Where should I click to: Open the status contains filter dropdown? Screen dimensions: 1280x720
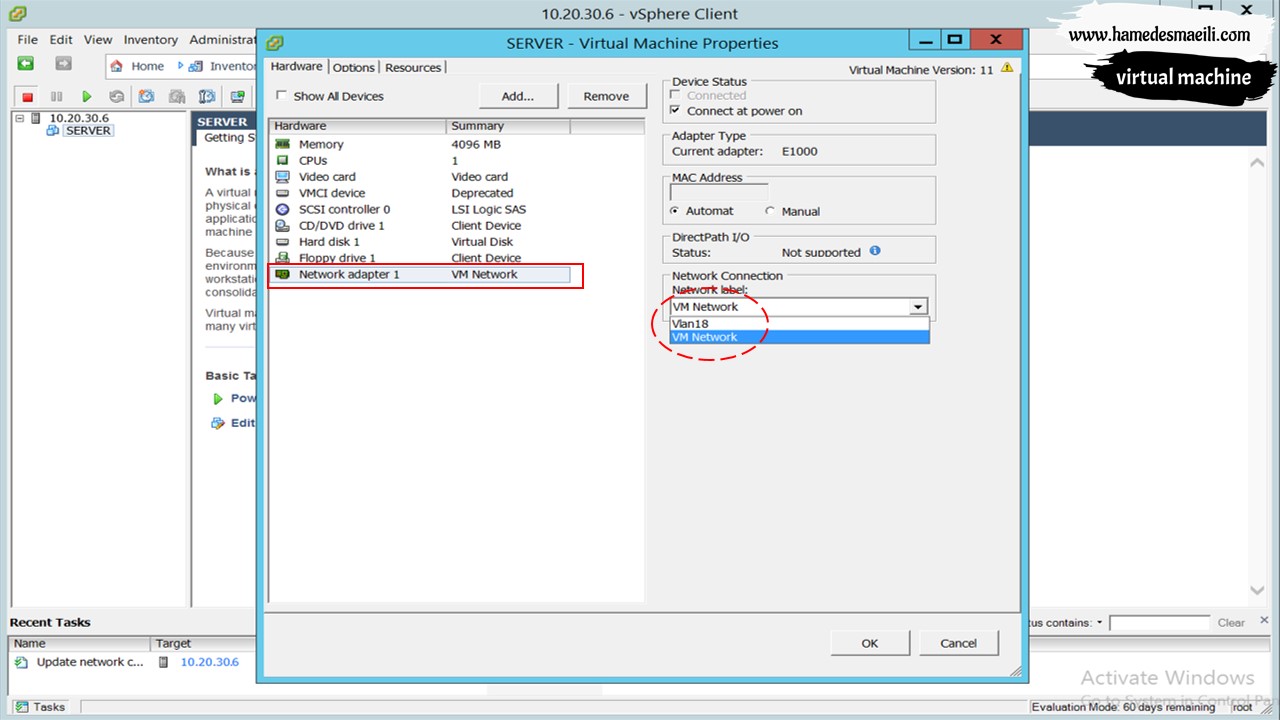pyautogui.click(x=1100, y=623)
